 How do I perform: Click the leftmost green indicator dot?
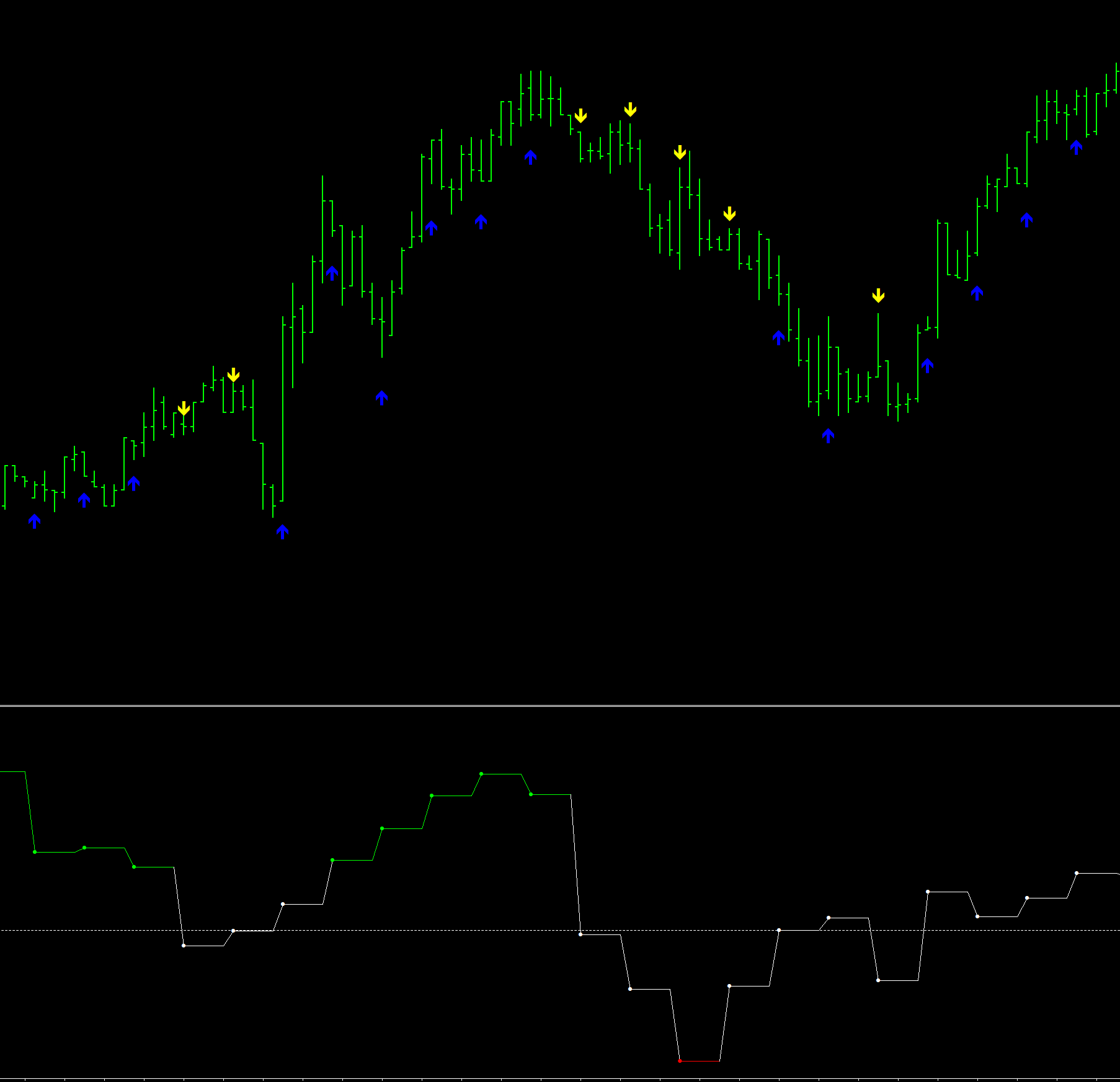pyautogui.click(x=35, y=852)
